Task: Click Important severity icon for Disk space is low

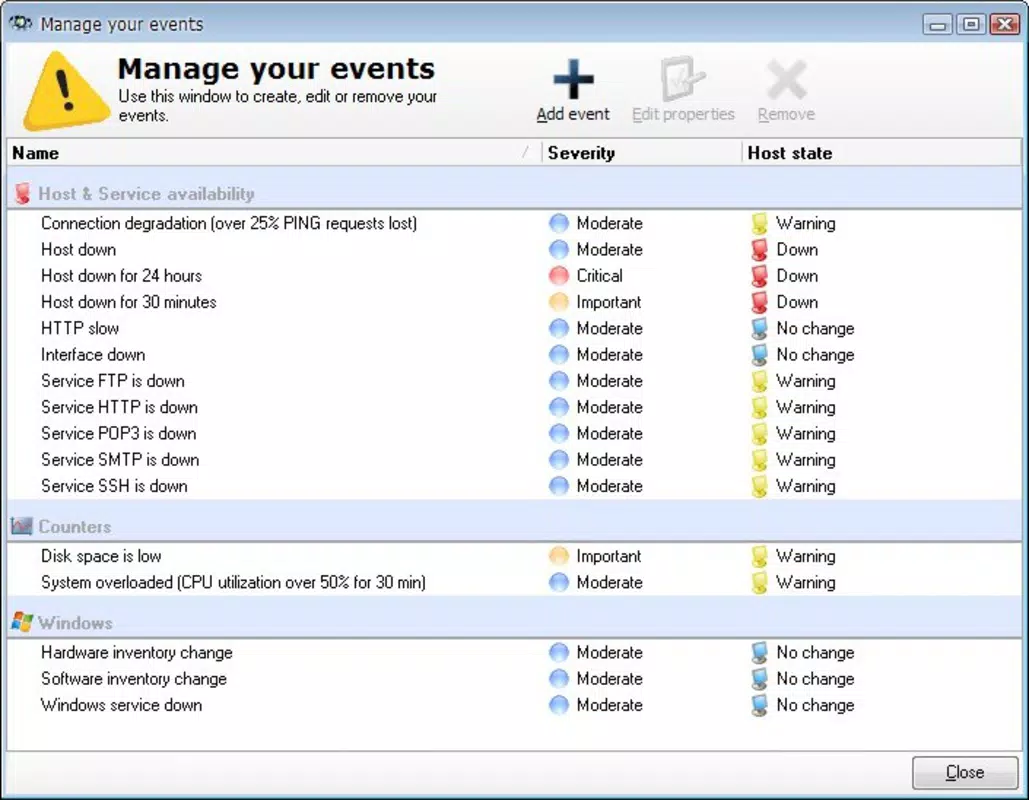Action: [558, 556]
